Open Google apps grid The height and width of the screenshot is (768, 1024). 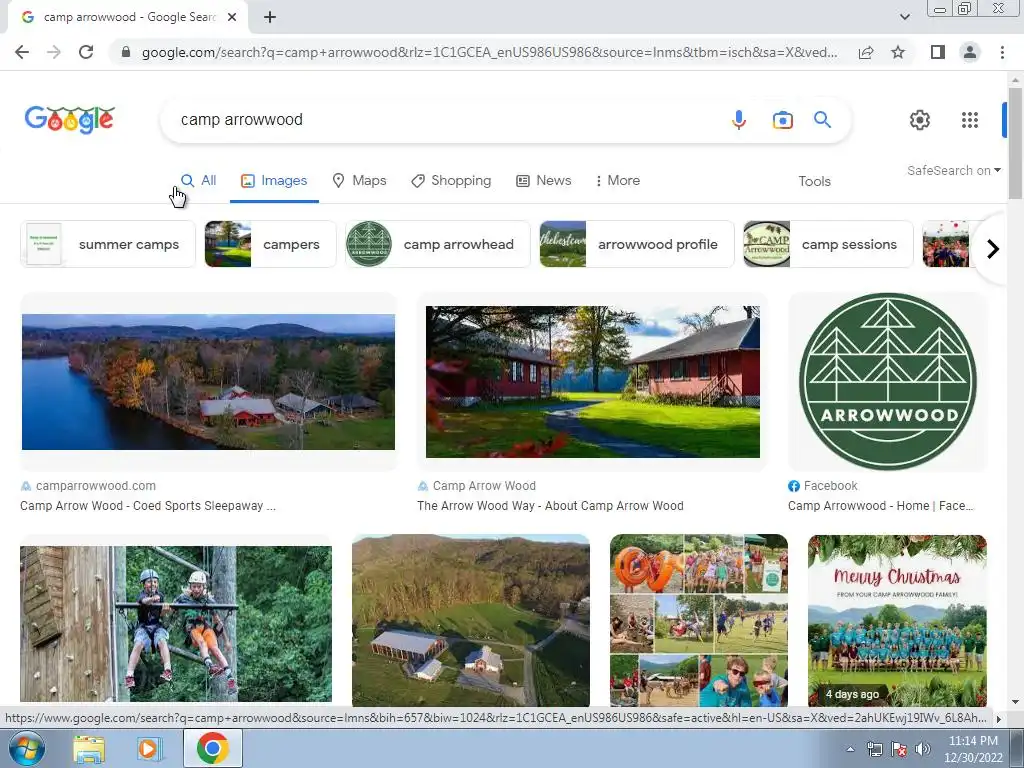coord(970,120)
